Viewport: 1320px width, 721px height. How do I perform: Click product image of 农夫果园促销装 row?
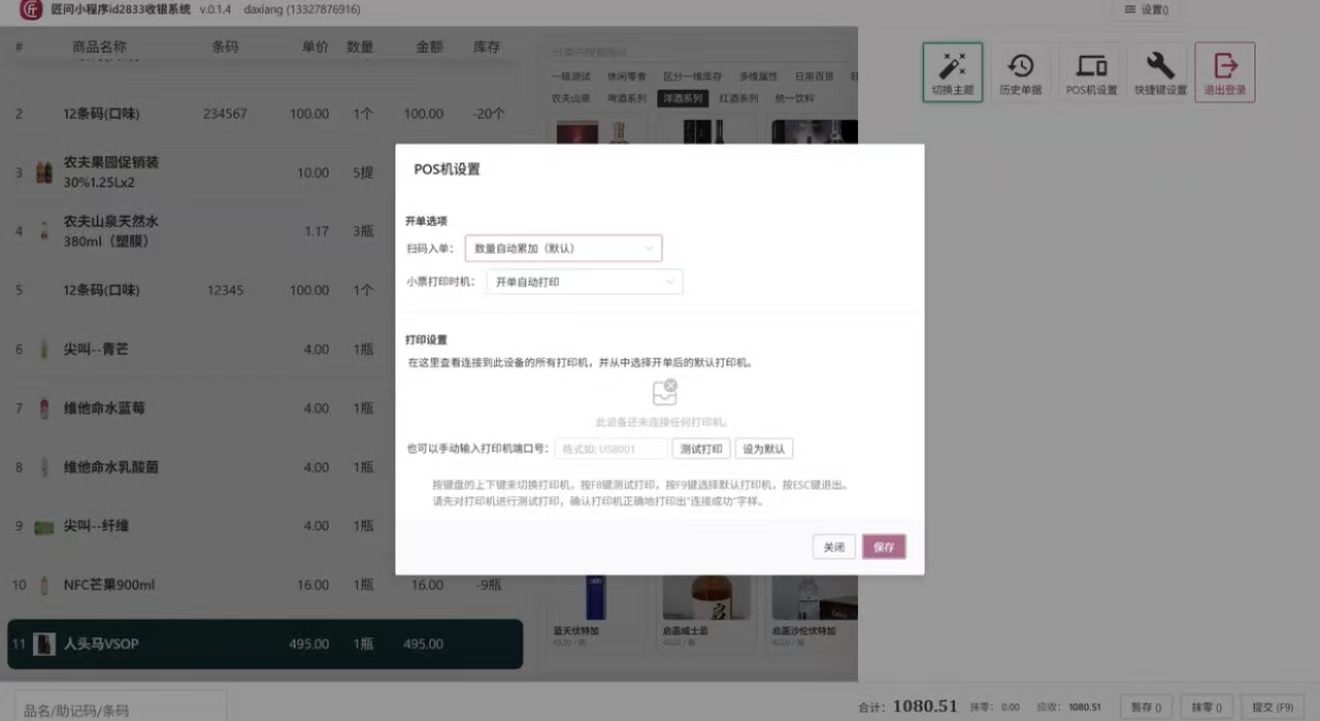tap(44, 172)
